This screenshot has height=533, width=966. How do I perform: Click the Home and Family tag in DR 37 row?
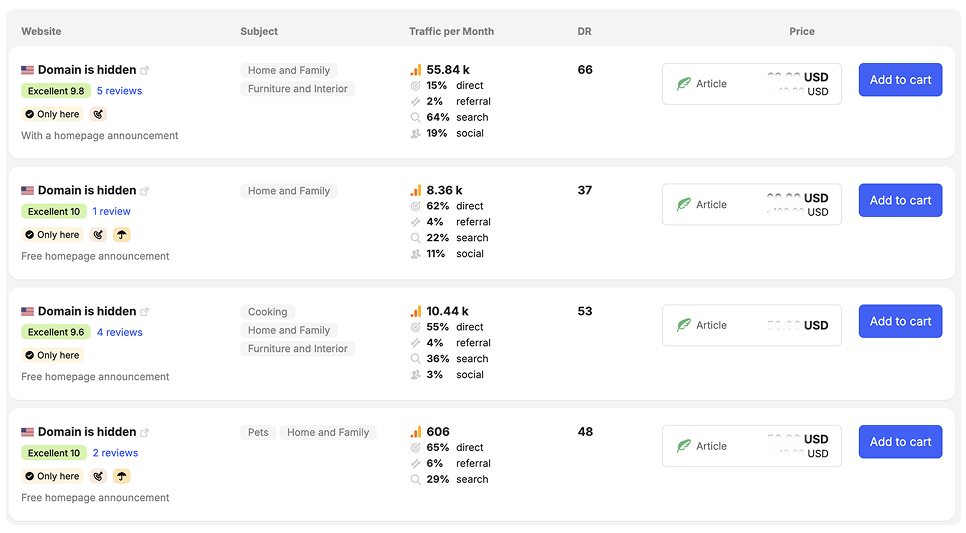(289, 191)
